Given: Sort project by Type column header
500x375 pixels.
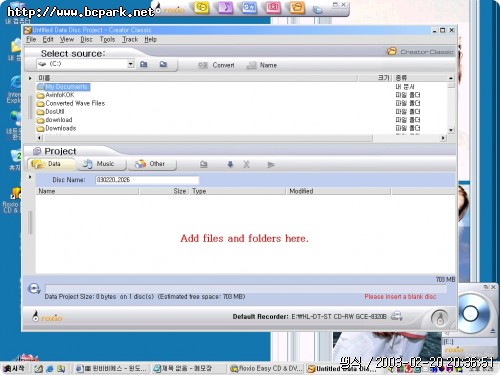Looking at the screenshot, I should tap(238, 191).
